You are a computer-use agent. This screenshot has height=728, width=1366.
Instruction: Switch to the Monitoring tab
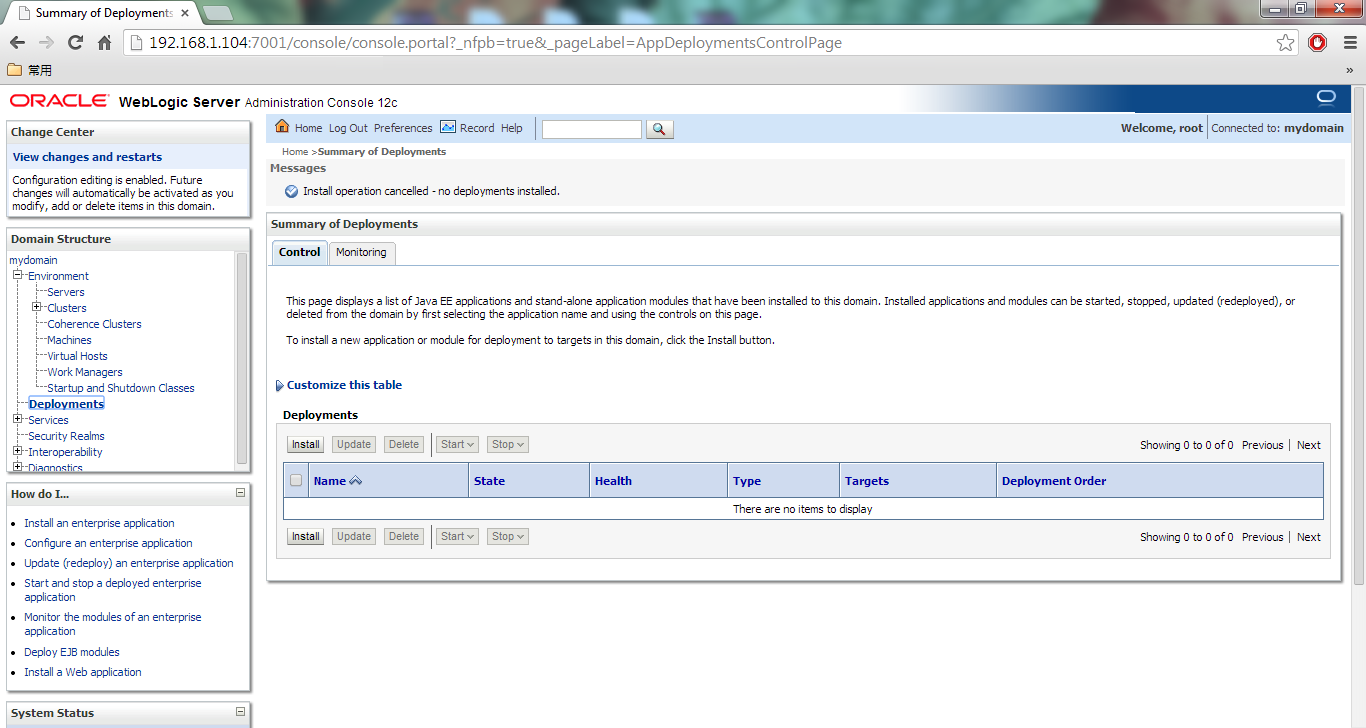click(361, 253)
